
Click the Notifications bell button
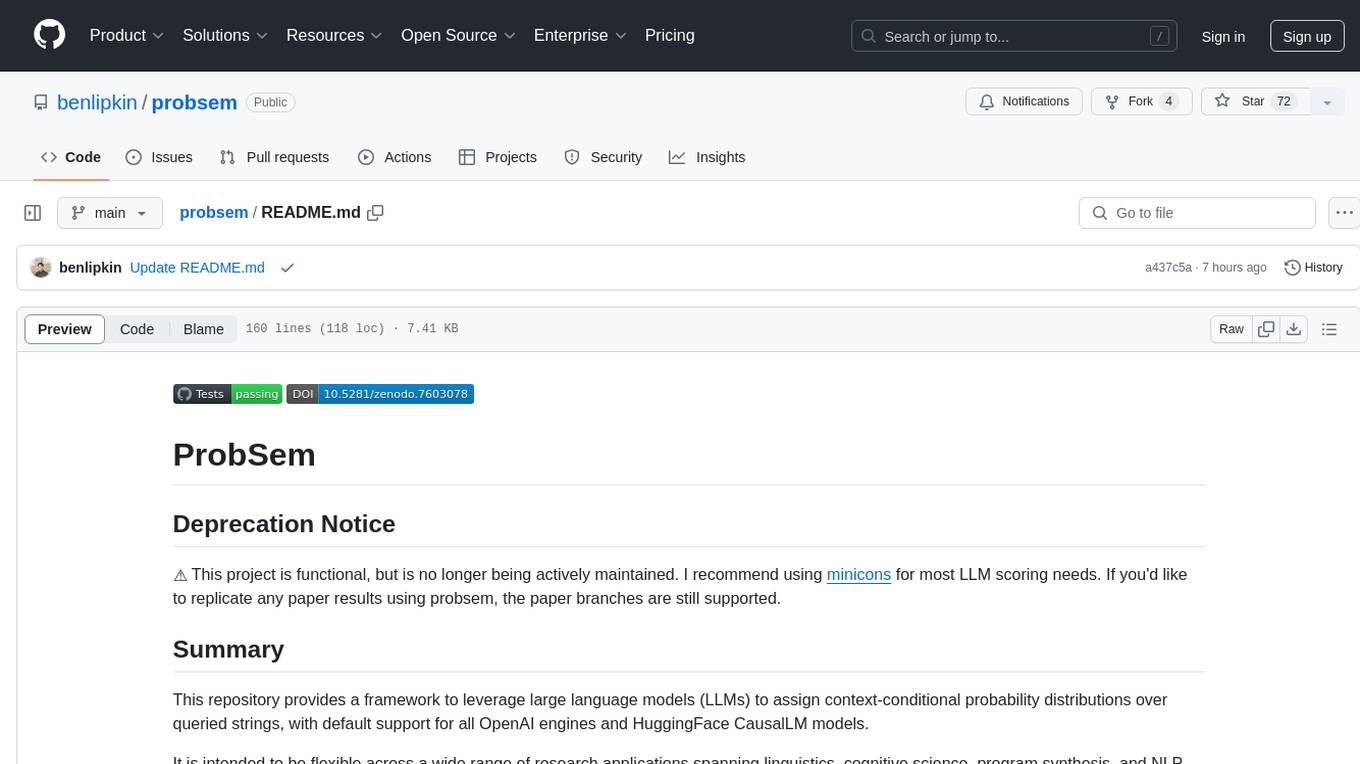pyautogui.click(x=1024, y=101)
